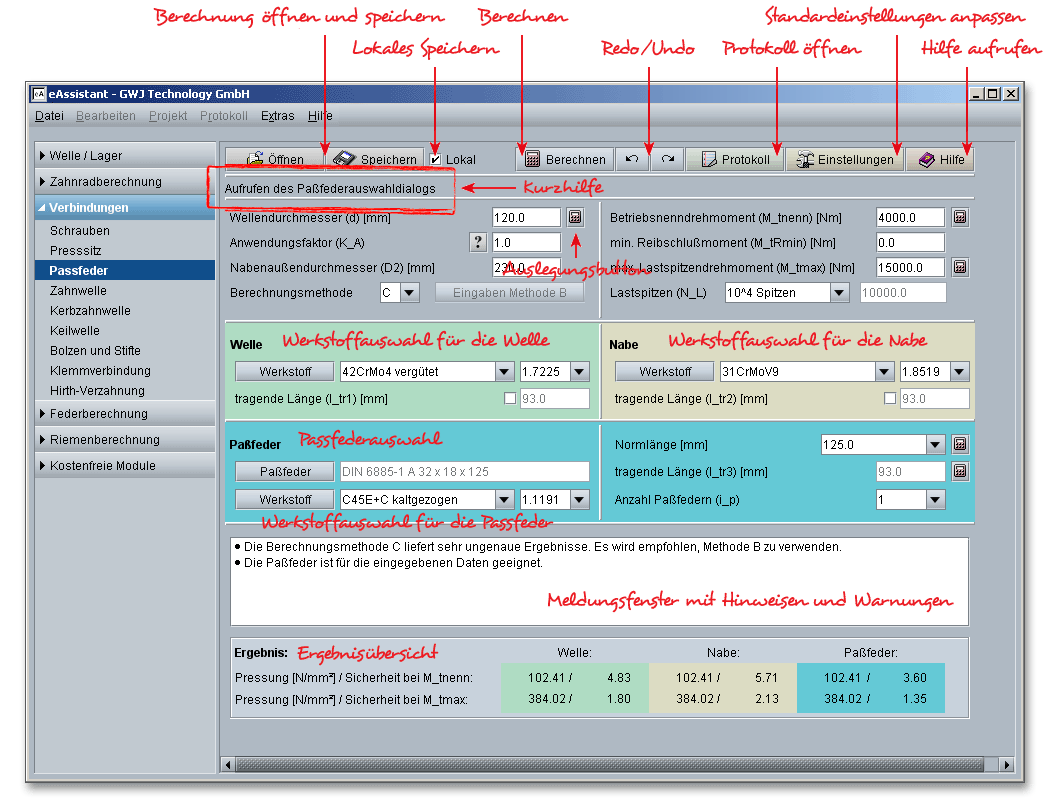This screenshot has width=1050, height=798.
Task: Open the Datei menu
Action: 48,116
